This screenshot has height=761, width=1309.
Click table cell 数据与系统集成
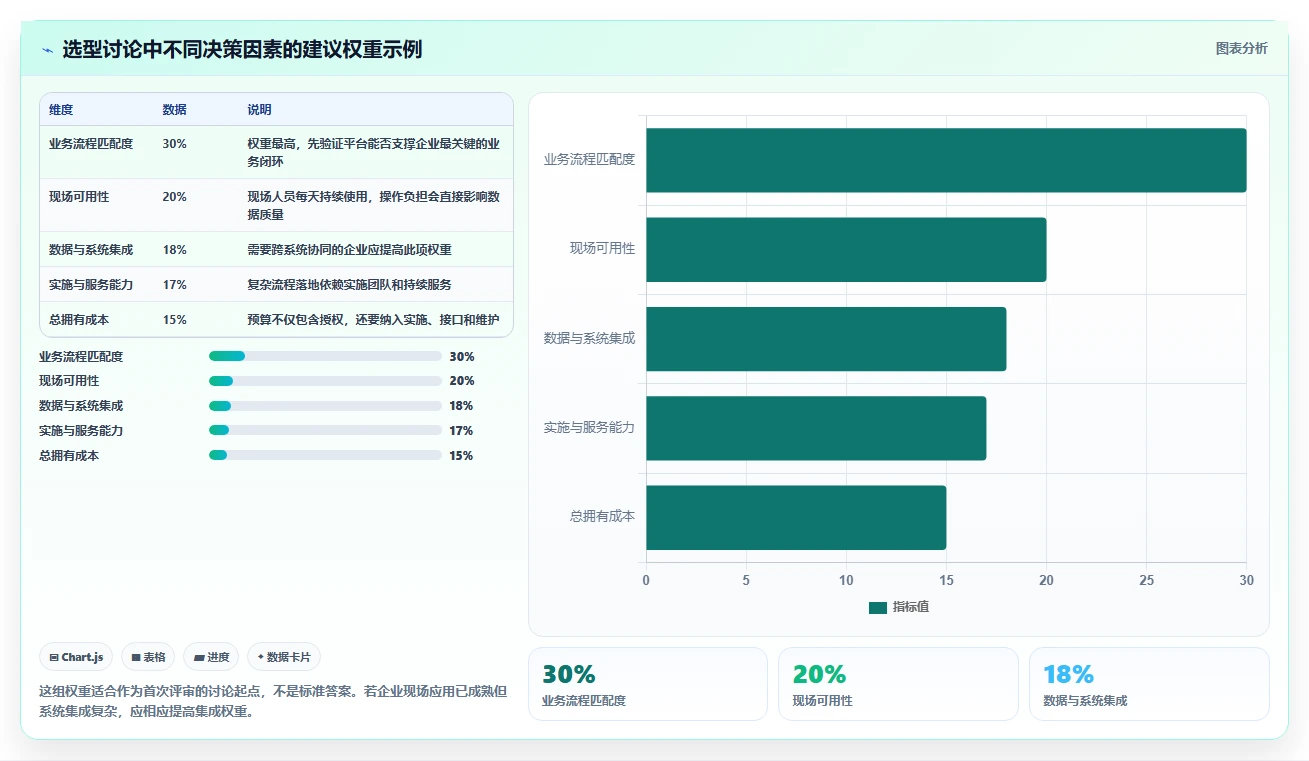click(x=91, y=250)
